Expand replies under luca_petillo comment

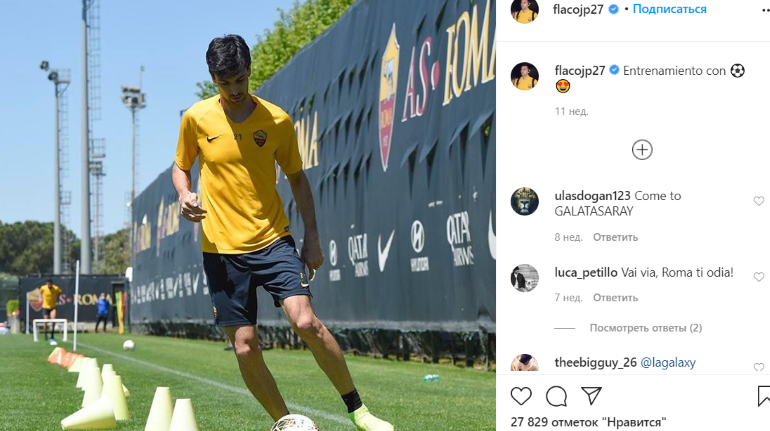click(x=646, y=328)
